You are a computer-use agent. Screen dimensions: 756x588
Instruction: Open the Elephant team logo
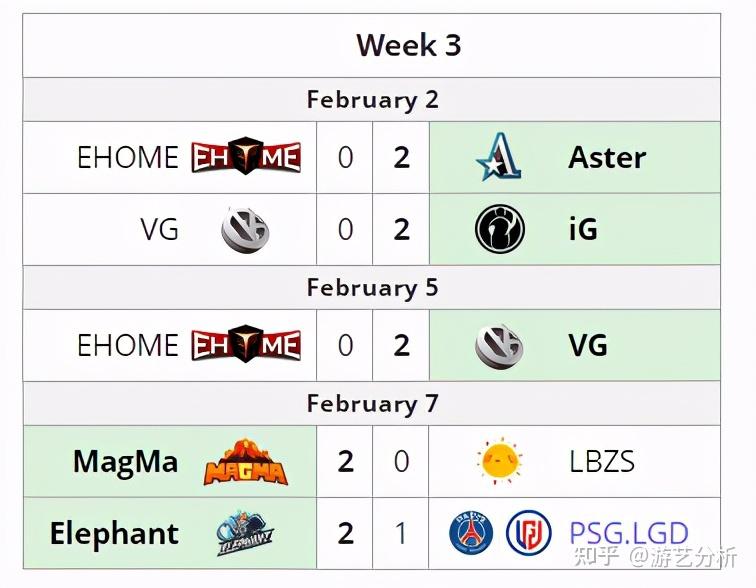(246, 533)
